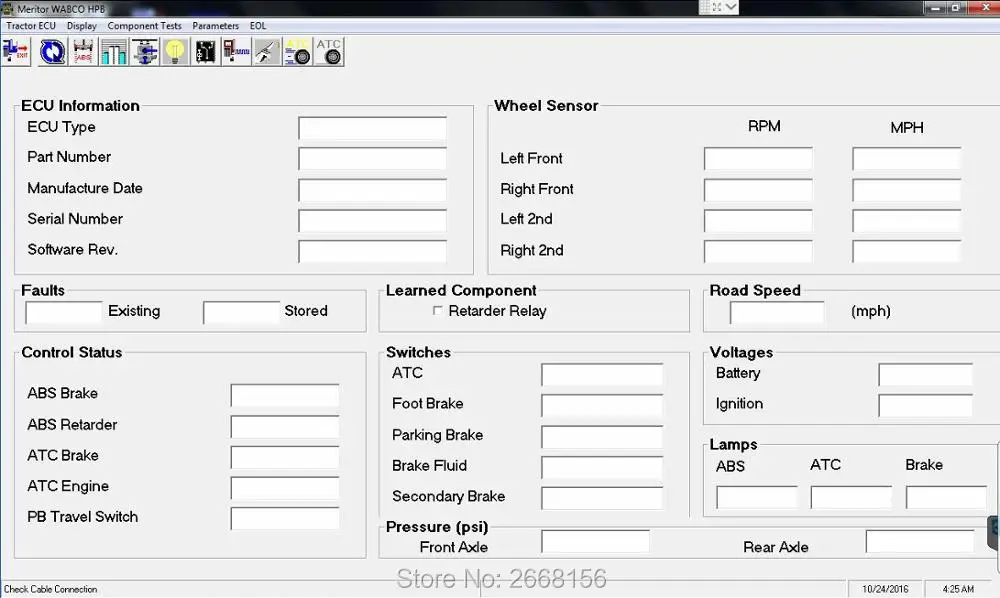Click the 4:25 AM time in status bar

tap(959, 589)
